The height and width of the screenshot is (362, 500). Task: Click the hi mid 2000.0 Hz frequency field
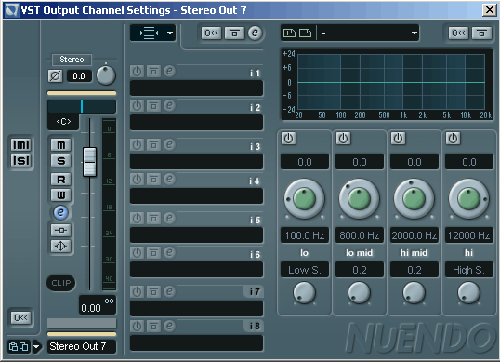tap(414, 235)
